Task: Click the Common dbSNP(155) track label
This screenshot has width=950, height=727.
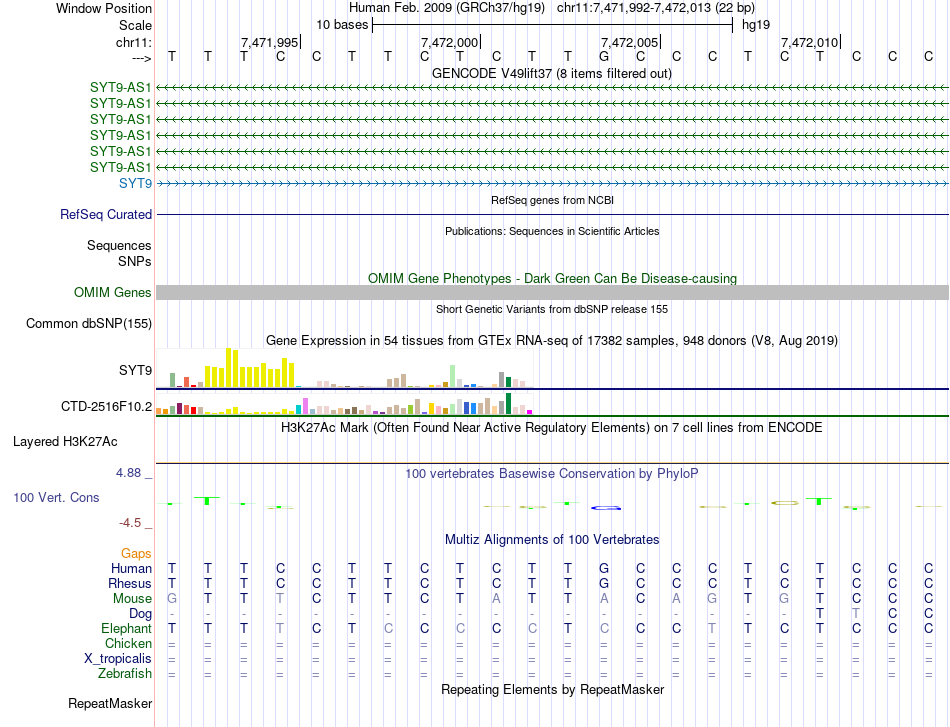Action: click(88, 324)
